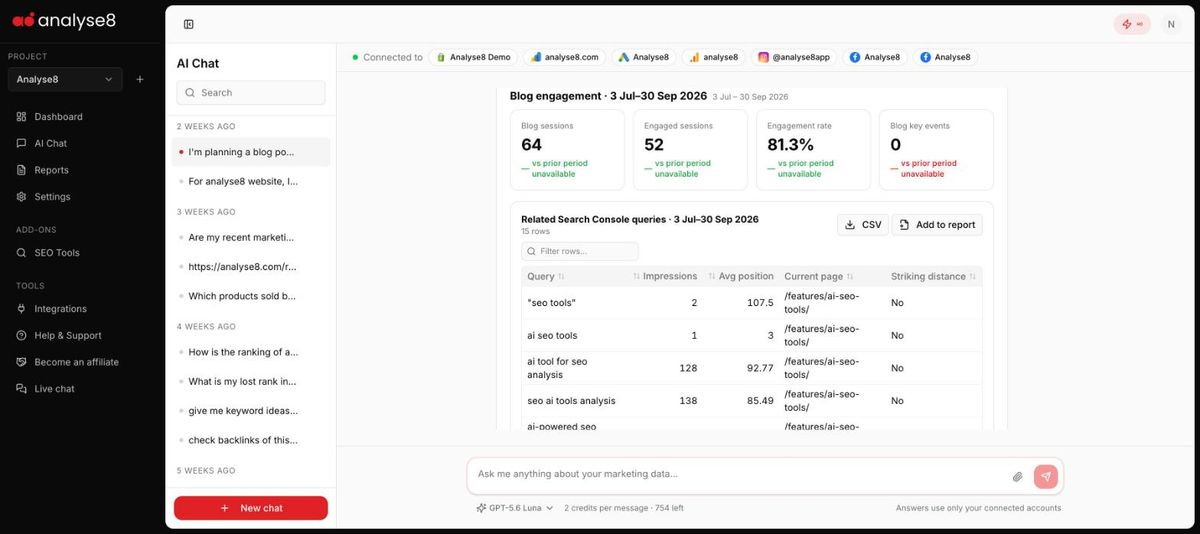Open chat "How is the ranking of a..."
1200x534 pixels.
(251, 352)
